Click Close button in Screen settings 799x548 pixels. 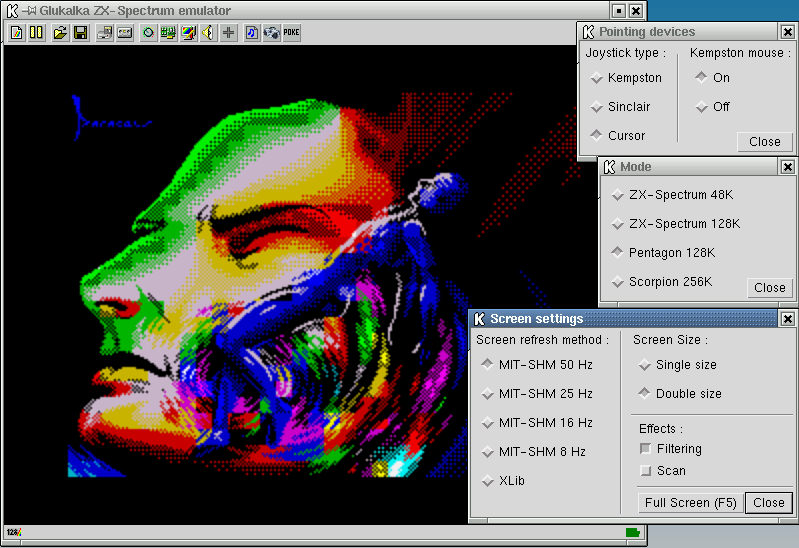pos(768,503)
